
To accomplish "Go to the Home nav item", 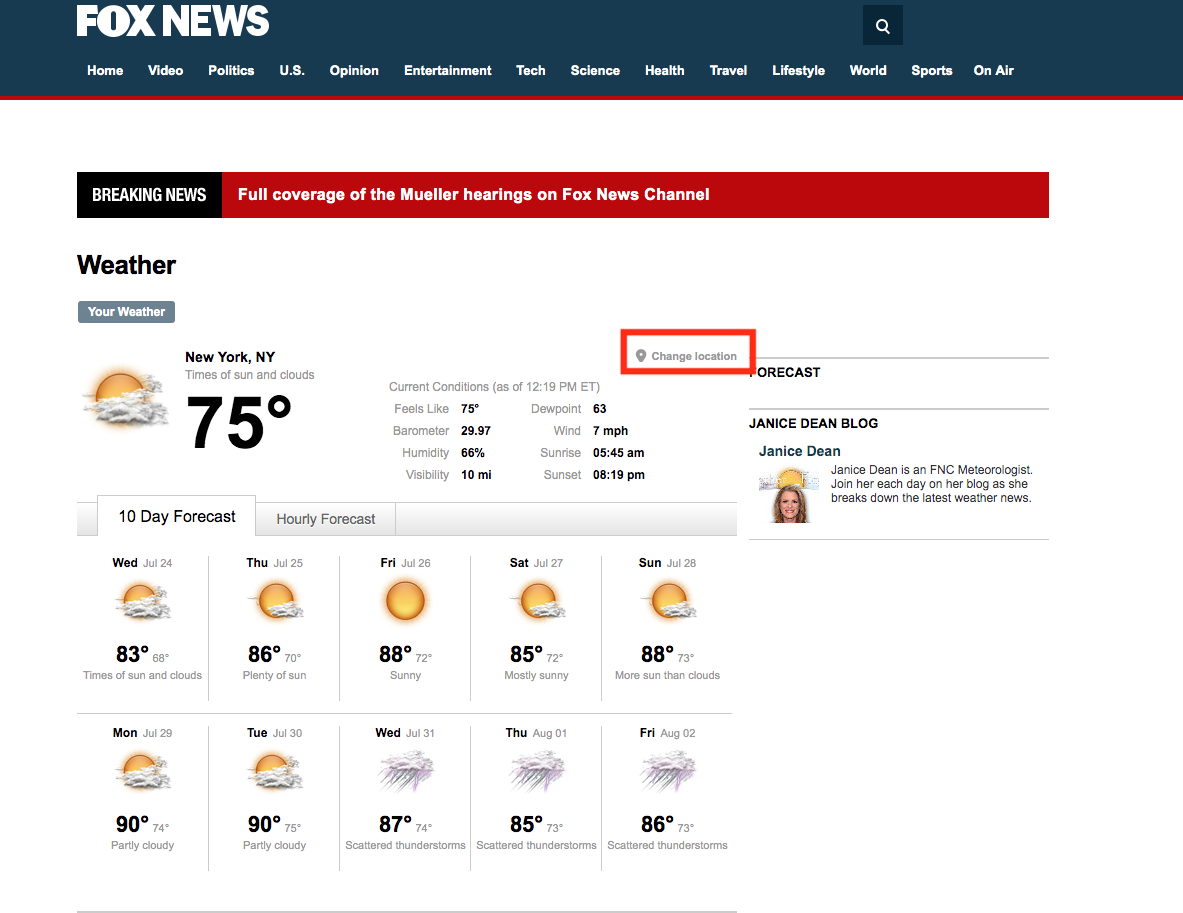I will click(x=105, y=70).
